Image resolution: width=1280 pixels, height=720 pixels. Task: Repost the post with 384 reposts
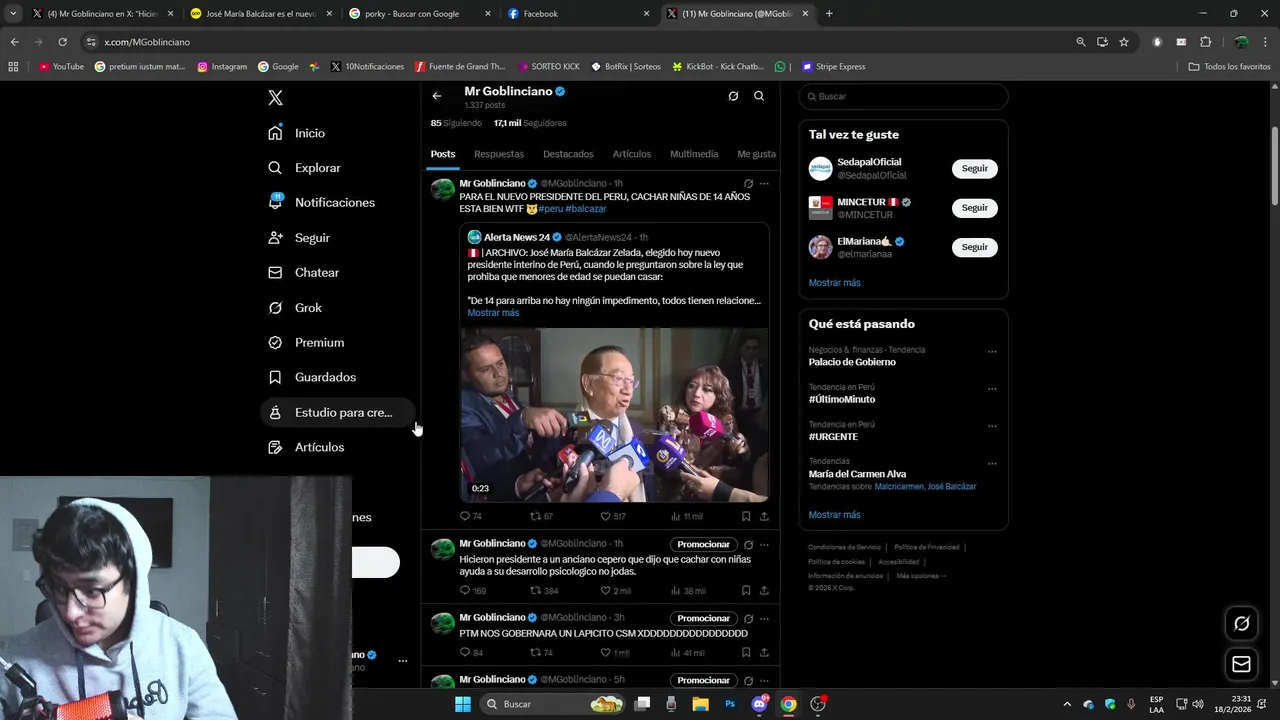pos(544,591)
